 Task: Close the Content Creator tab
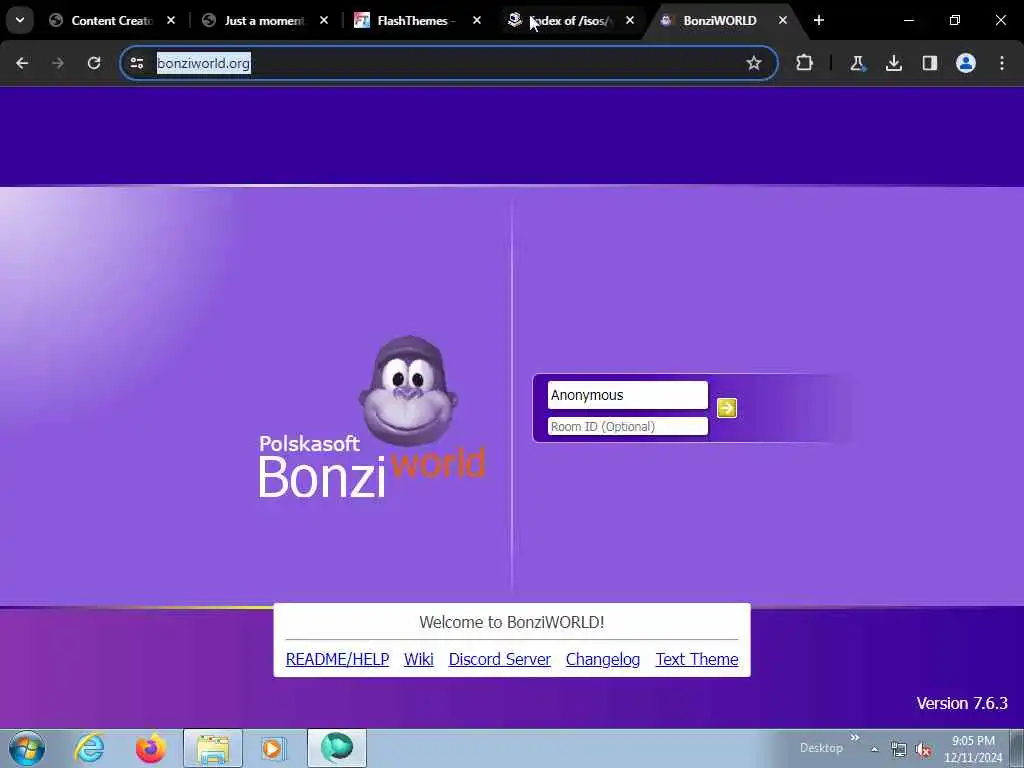(x=170, y=20)
